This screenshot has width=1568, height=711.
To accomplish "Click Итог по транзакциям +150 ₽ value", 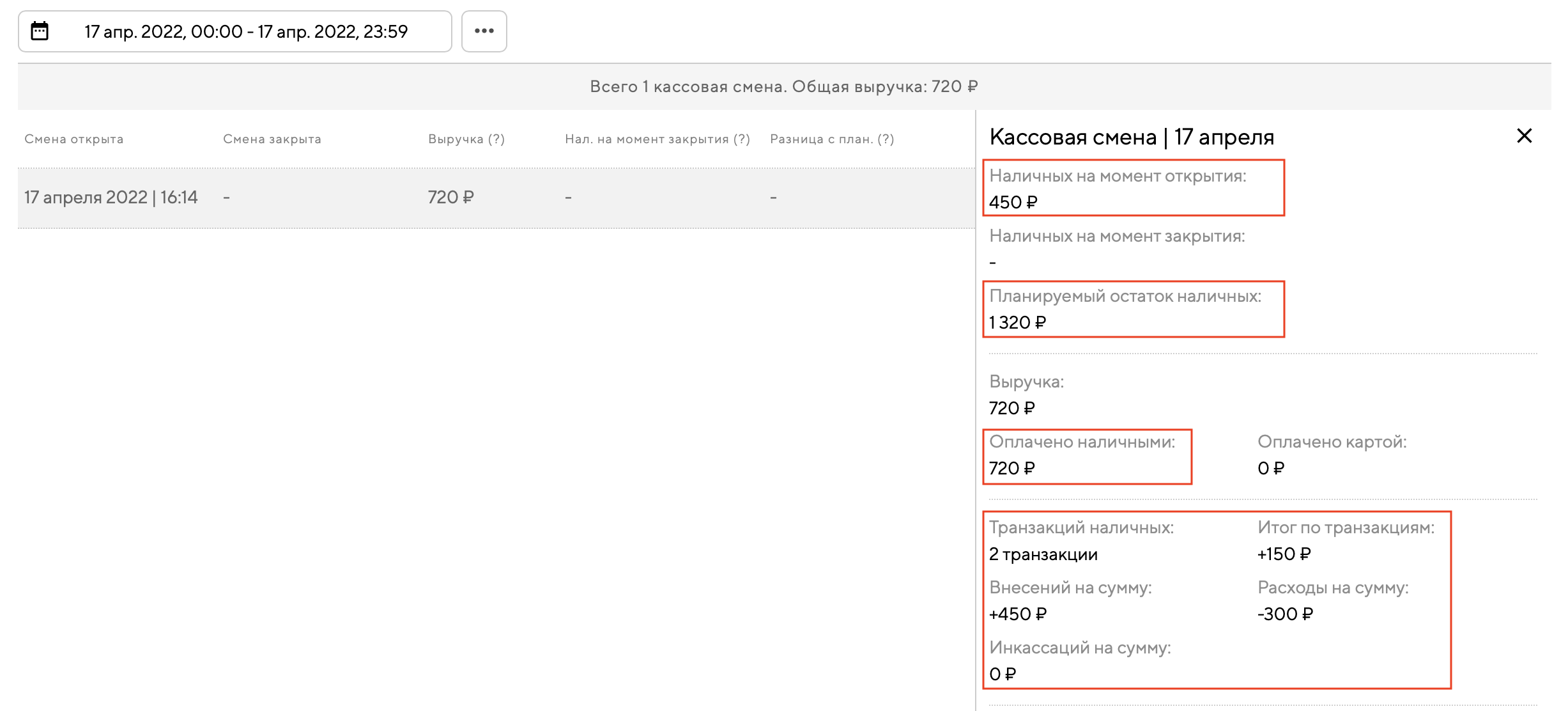I will pyautogui.click(x=1284, y=554).
